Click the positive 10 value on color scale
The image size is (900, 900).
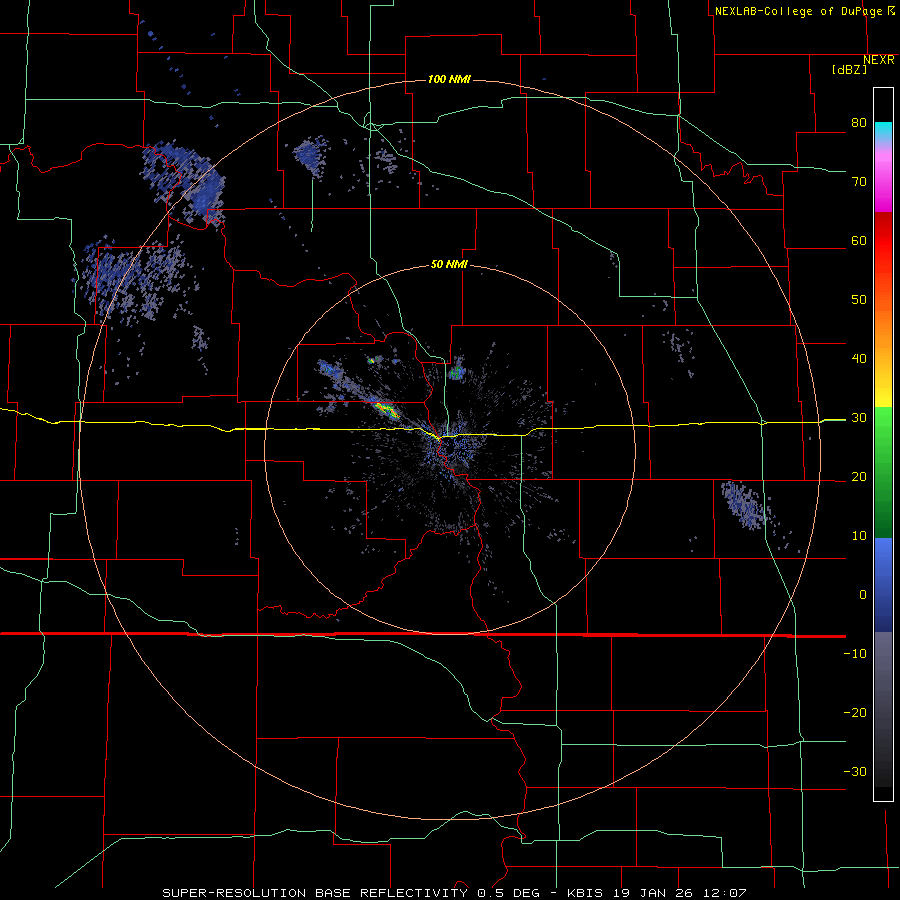859,536
